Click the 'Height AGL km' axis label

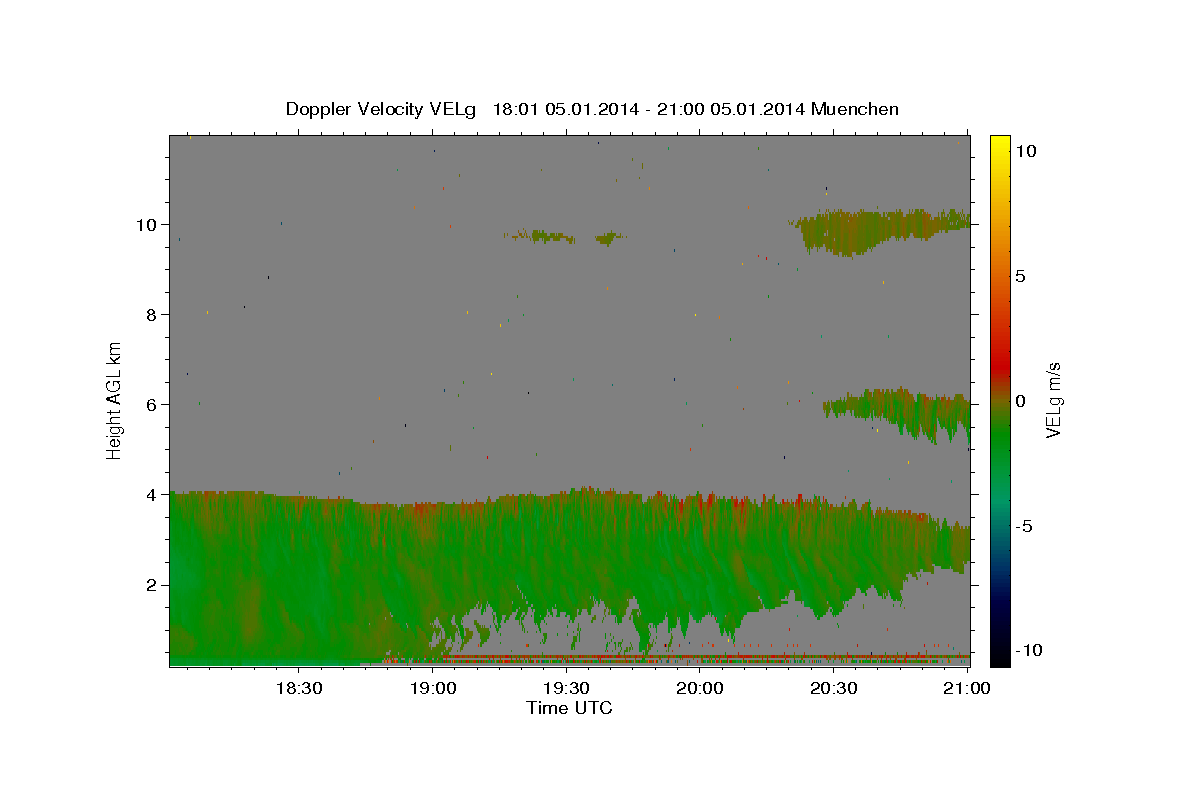(115, 400)
